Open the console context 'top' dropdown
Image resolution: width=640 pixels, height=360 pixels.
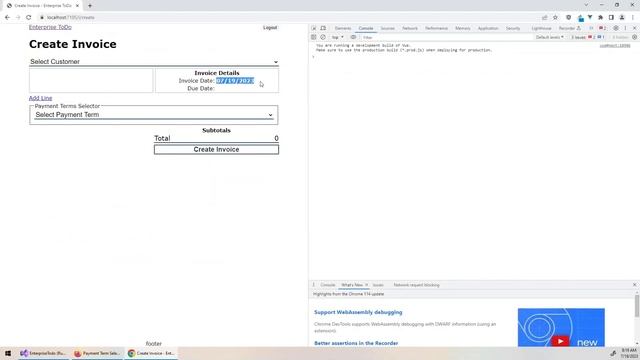coord(337,37)
